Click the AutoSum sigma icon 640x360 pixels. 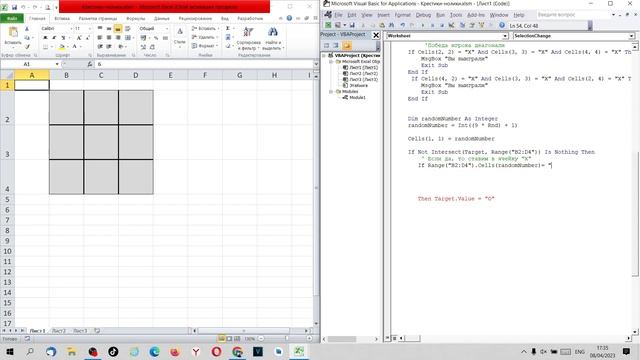pyautogui.click(x=228, y=28)
